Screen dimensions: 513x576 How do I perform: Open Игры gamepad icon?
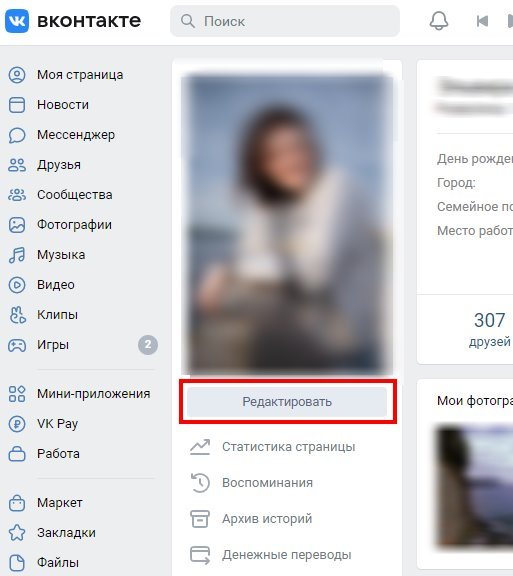click(17, 345)
